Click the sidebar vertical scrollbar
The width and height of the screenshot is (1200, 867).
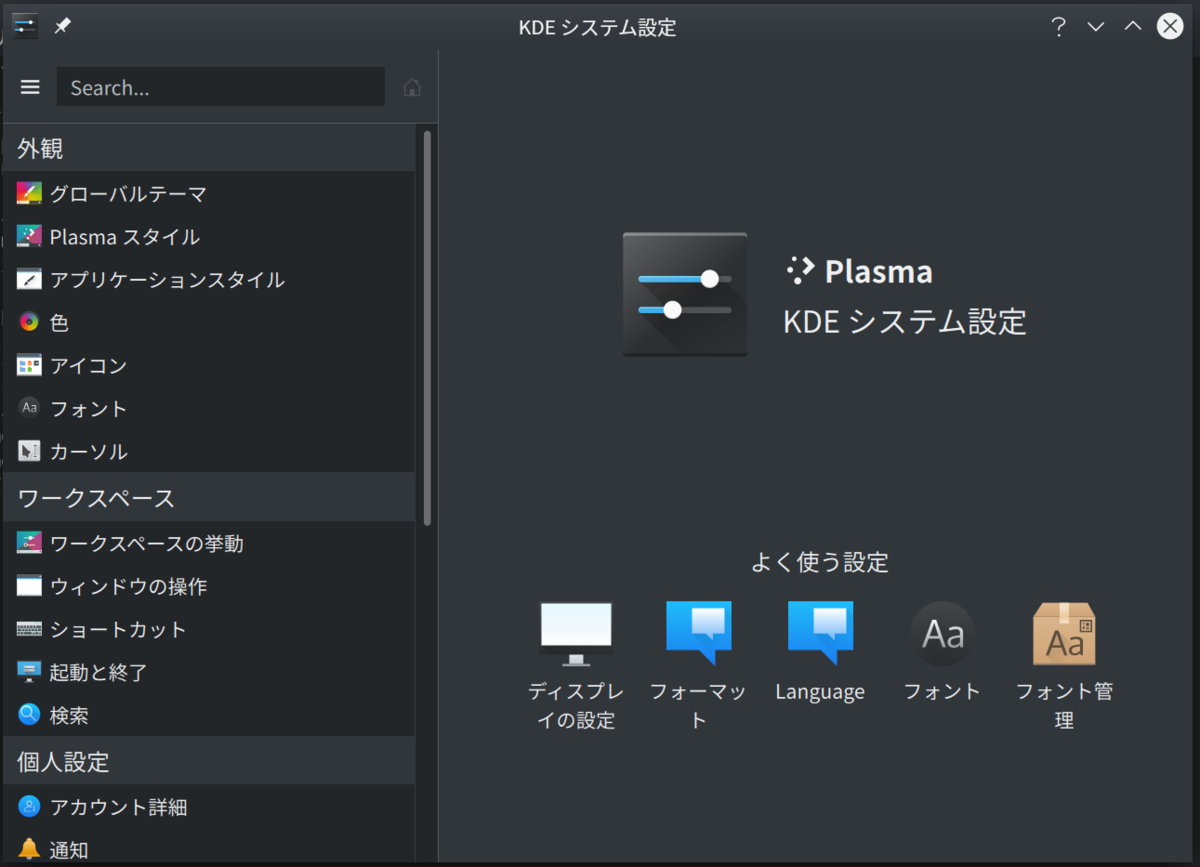click(427, 327)
